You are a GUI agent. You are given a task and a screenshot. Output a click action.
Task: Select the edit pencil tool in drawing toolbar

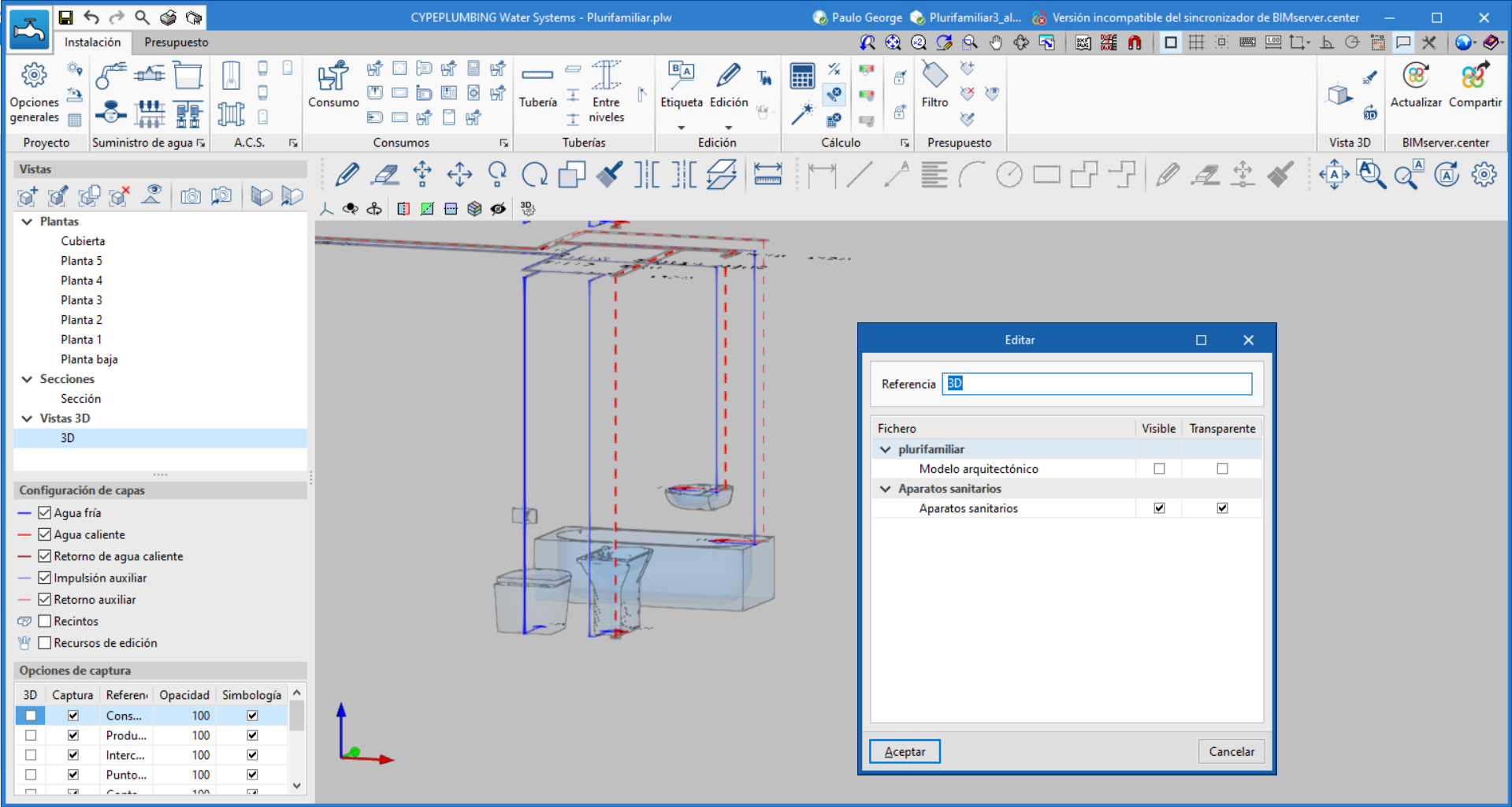(347, 174)
